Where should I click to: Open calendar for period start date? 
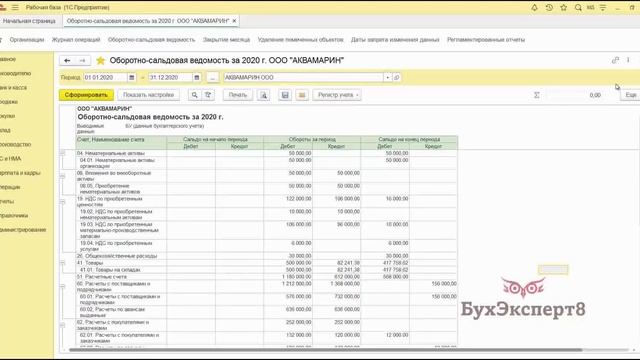click(131, 77)
